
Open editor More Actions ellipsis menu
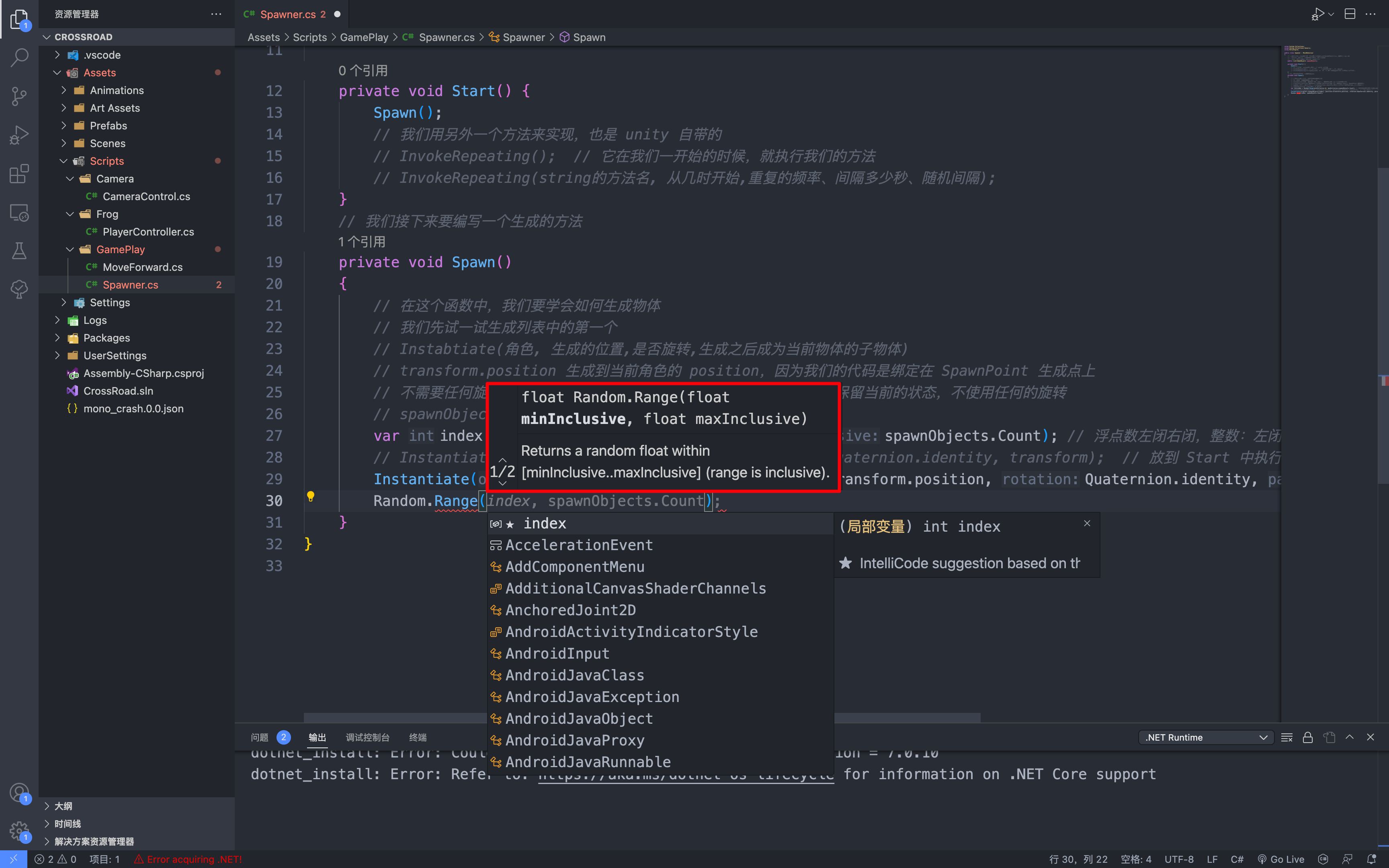pos(1371,14)
